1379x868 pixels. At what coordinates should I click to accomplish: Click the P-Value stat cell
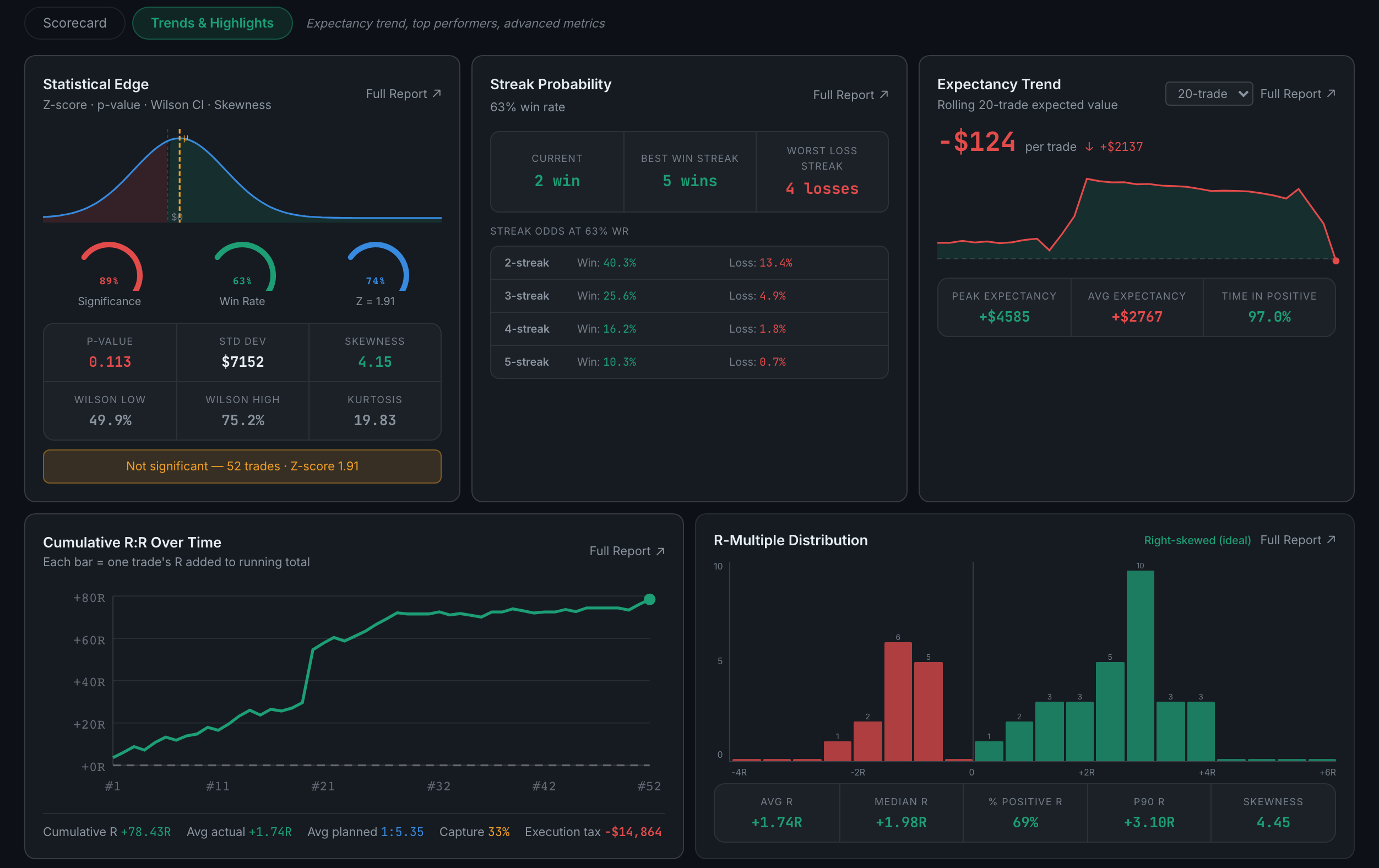pyautogui.click(x=110, y=352)
